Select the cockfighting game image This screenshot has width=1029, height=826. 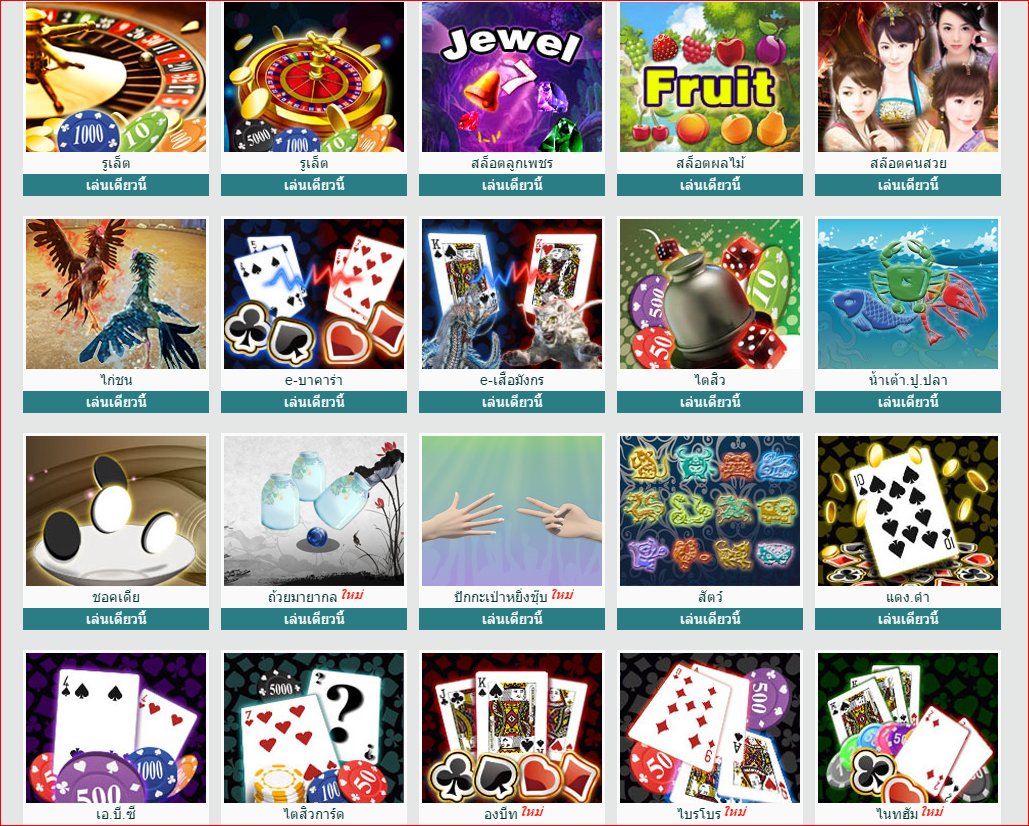point(116,294)
